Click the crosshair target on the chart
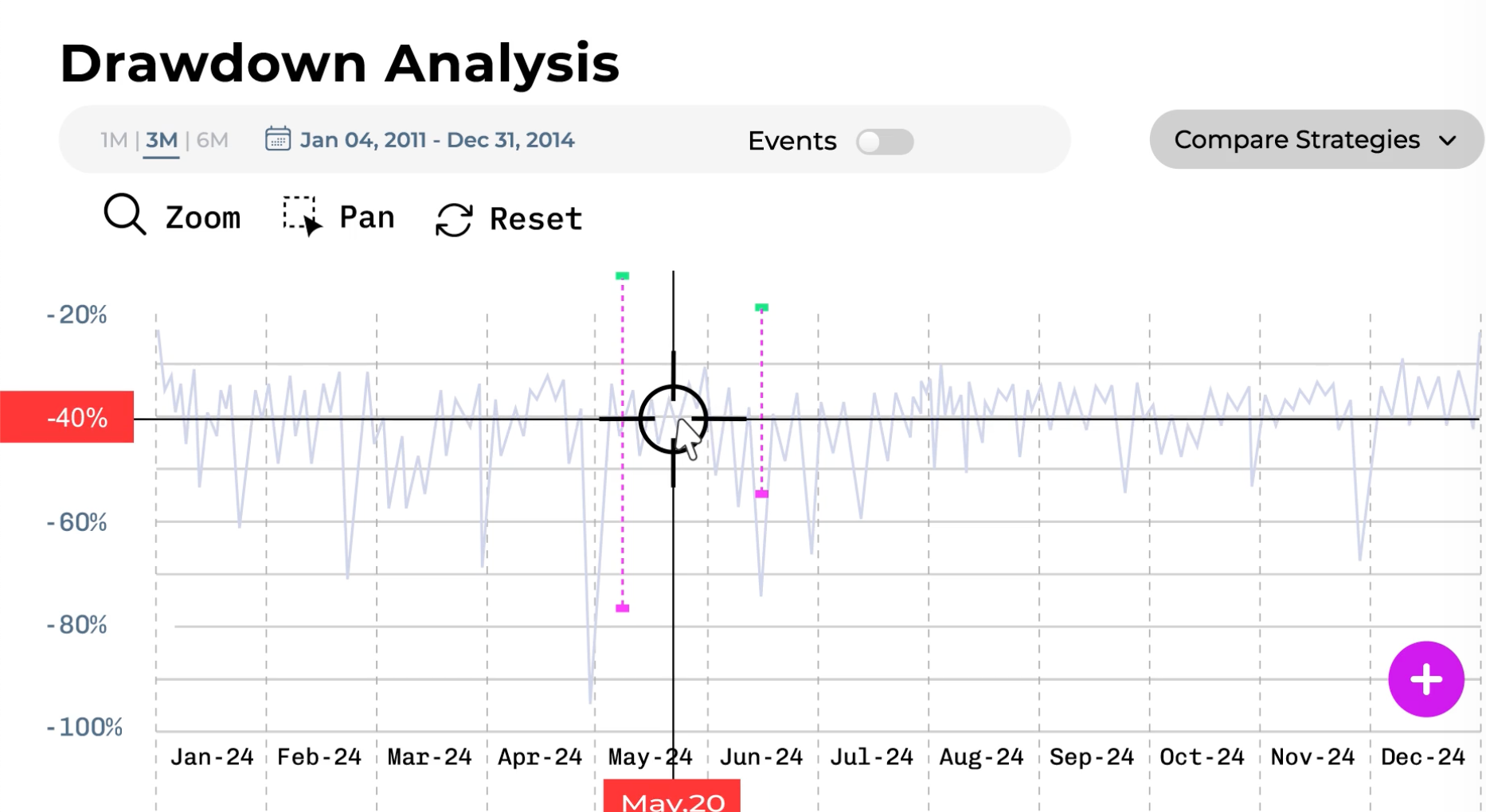 coord(673,418)
